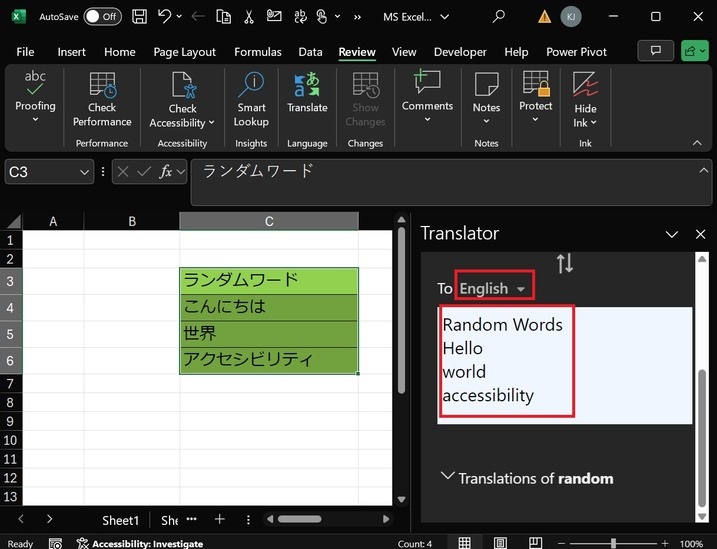The image size is (717, 549).
Task: Switch to the Developer tab
Action: [460, 52]
